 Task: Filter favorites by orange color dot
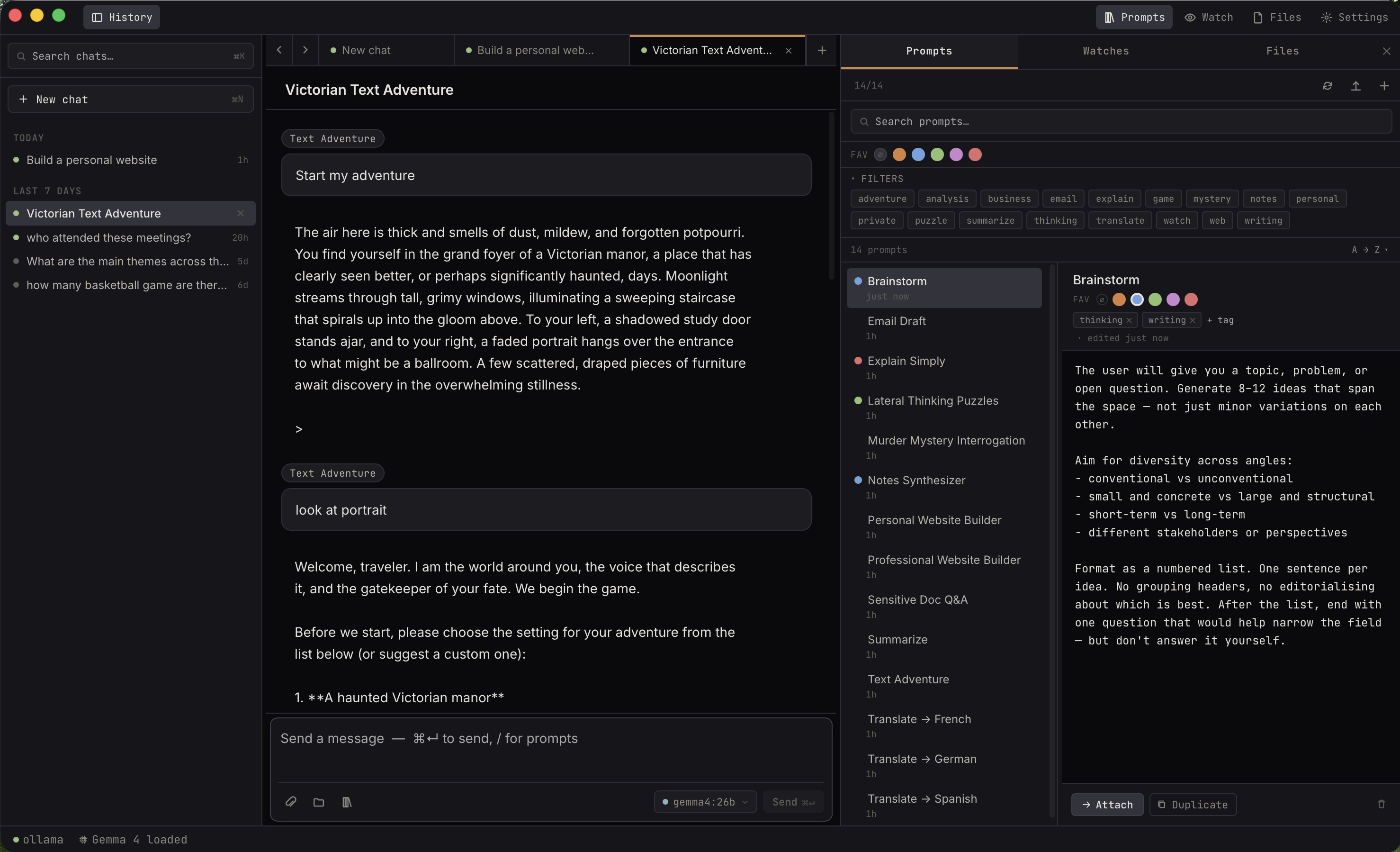899,154
